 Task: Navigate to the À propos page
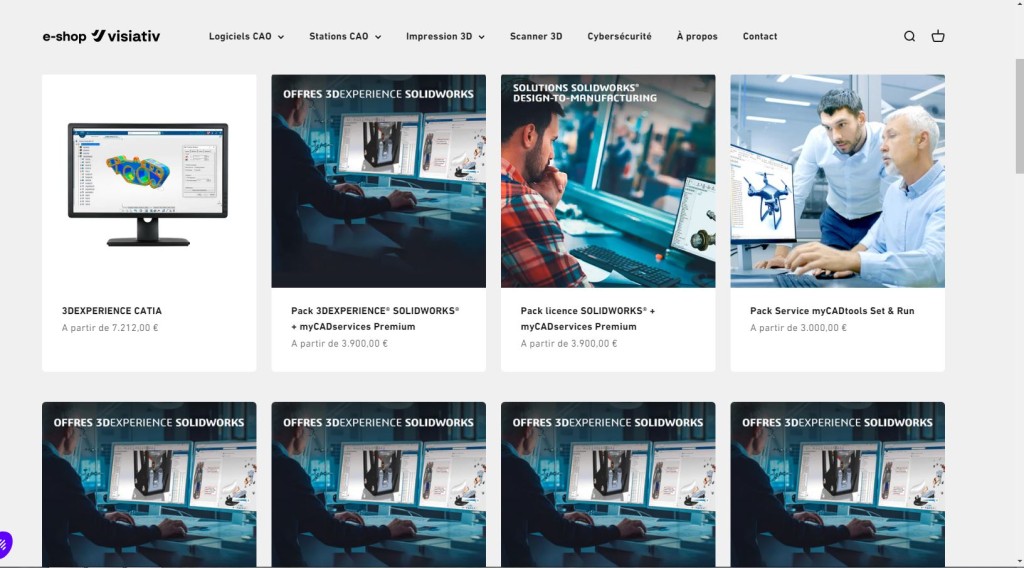697,36
